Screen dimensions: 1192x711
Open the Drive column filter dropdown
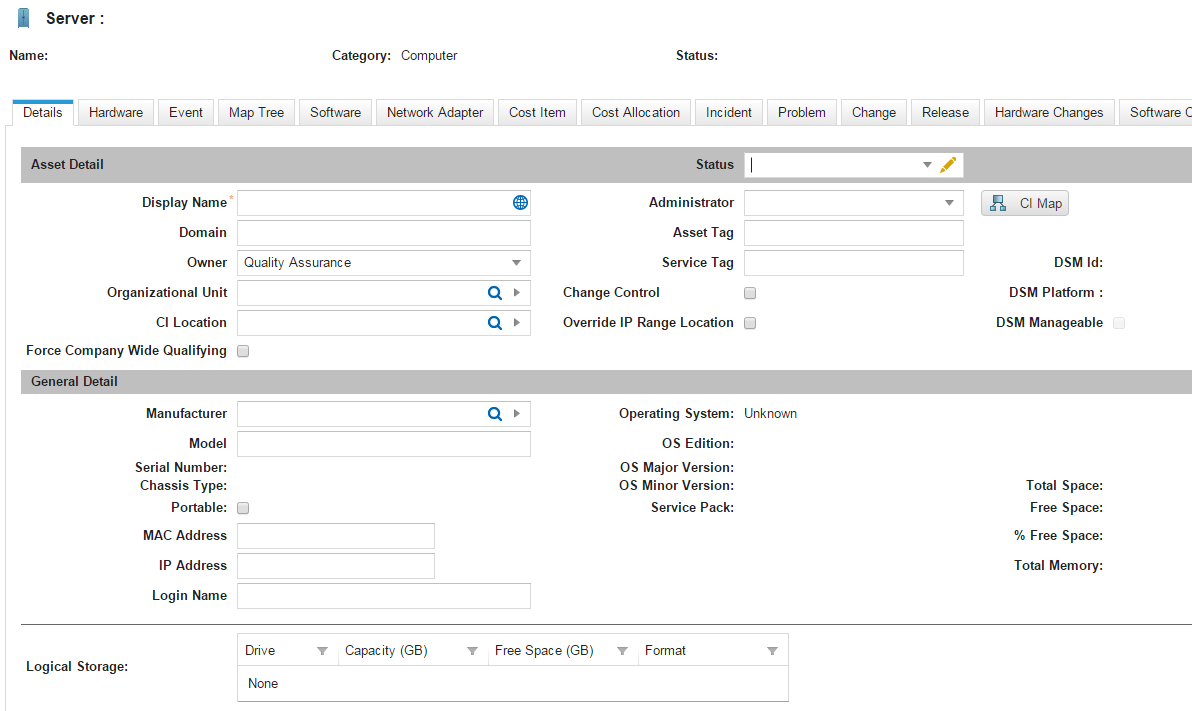(322, 650)
